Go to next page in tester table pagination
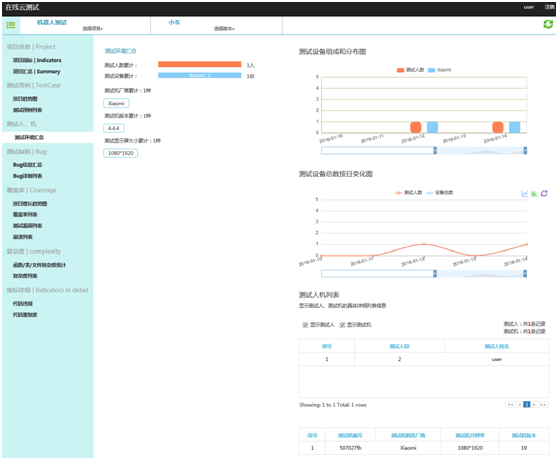558x460 pixels. click(534, 405)
